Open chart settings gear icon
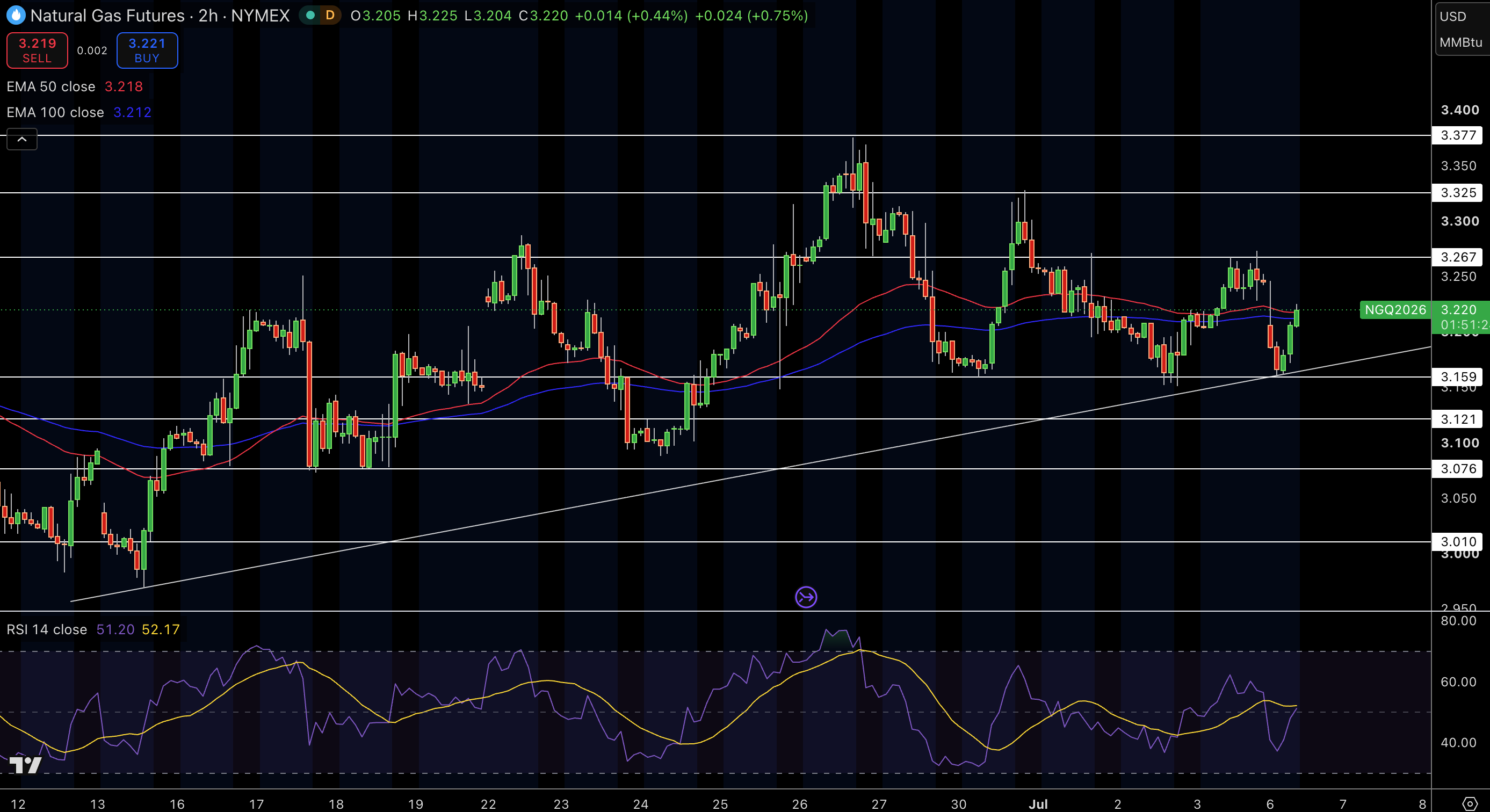Image resolution: width=1490 pixels, height=812 pixels. tap(1470, 803)
